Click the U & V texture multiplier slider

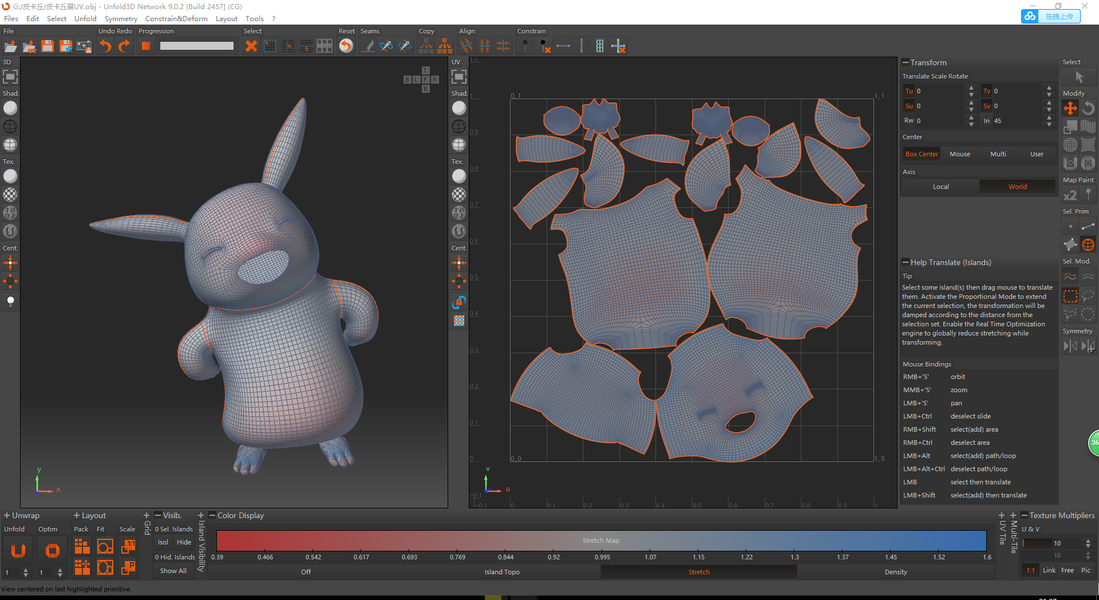pos(1037,543)
